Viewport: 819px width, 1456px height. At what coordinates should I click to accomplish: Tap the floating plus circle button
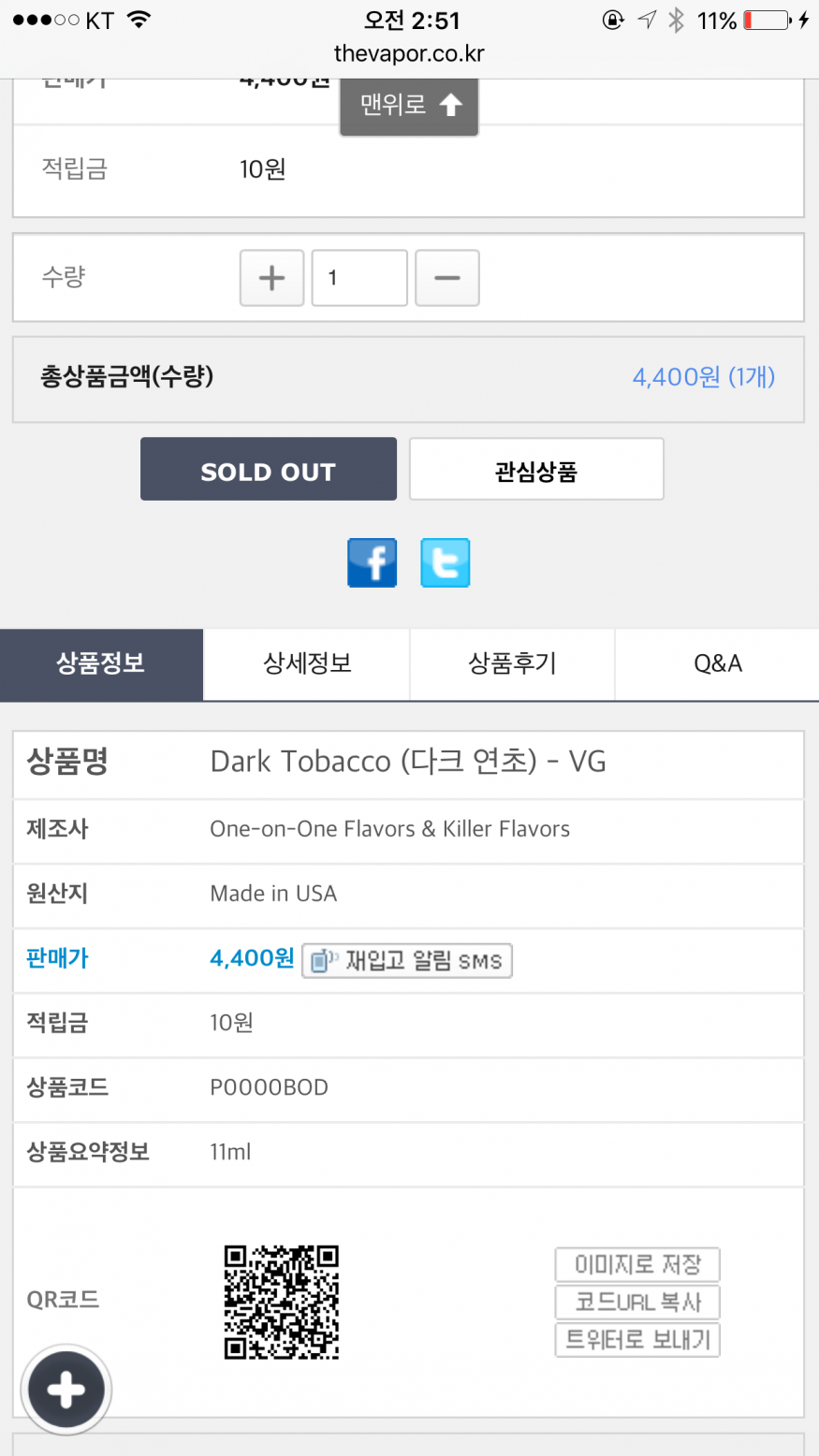click(x=66, y=1390)
